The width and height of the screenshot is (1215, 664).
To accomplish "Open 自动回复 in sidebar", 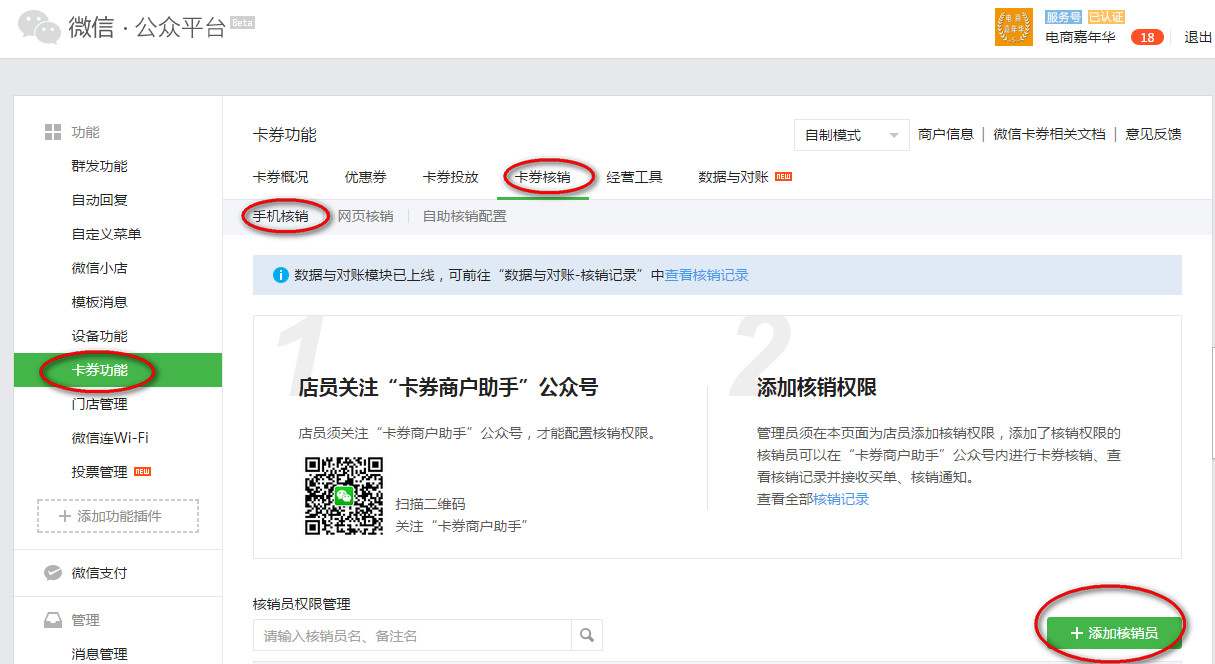I will click(x=100, y=200).
